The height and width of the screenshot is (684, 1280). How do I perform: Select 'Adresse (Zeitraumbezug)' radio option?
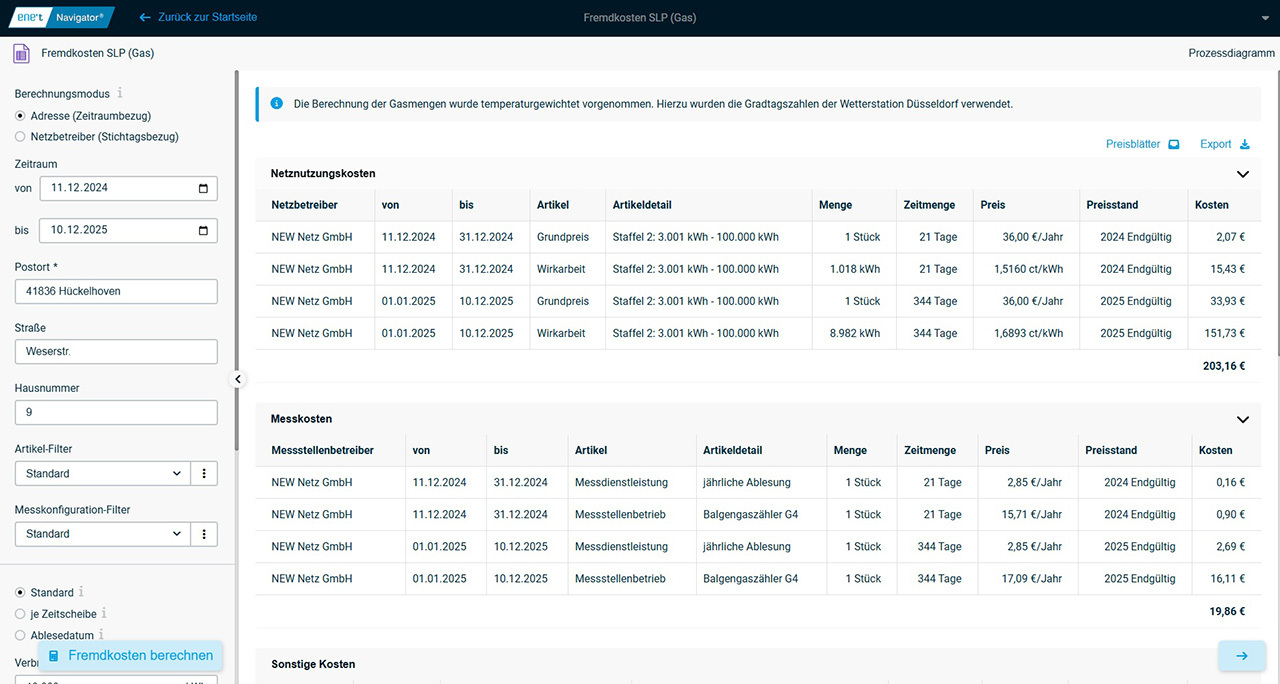pos(21,116)
